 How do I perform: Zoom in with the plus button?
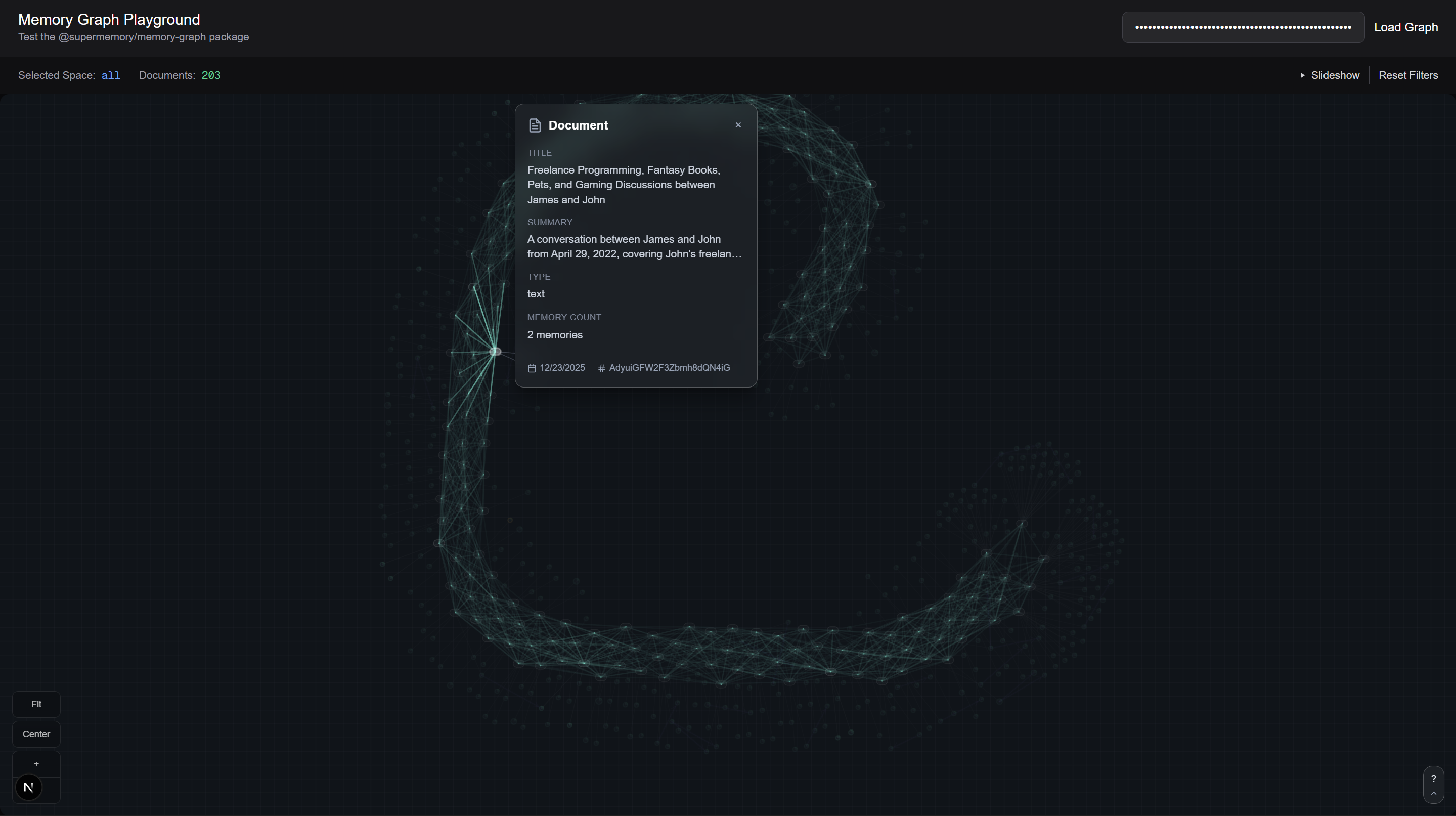[36, 763]
